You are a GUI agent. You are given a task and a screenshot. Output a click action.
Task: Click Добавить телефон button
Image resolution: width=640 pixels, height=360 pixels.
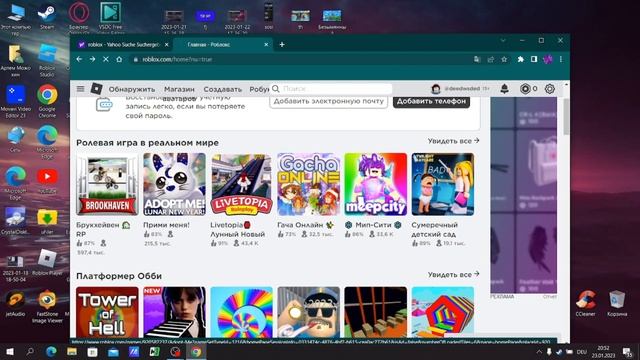431,101
